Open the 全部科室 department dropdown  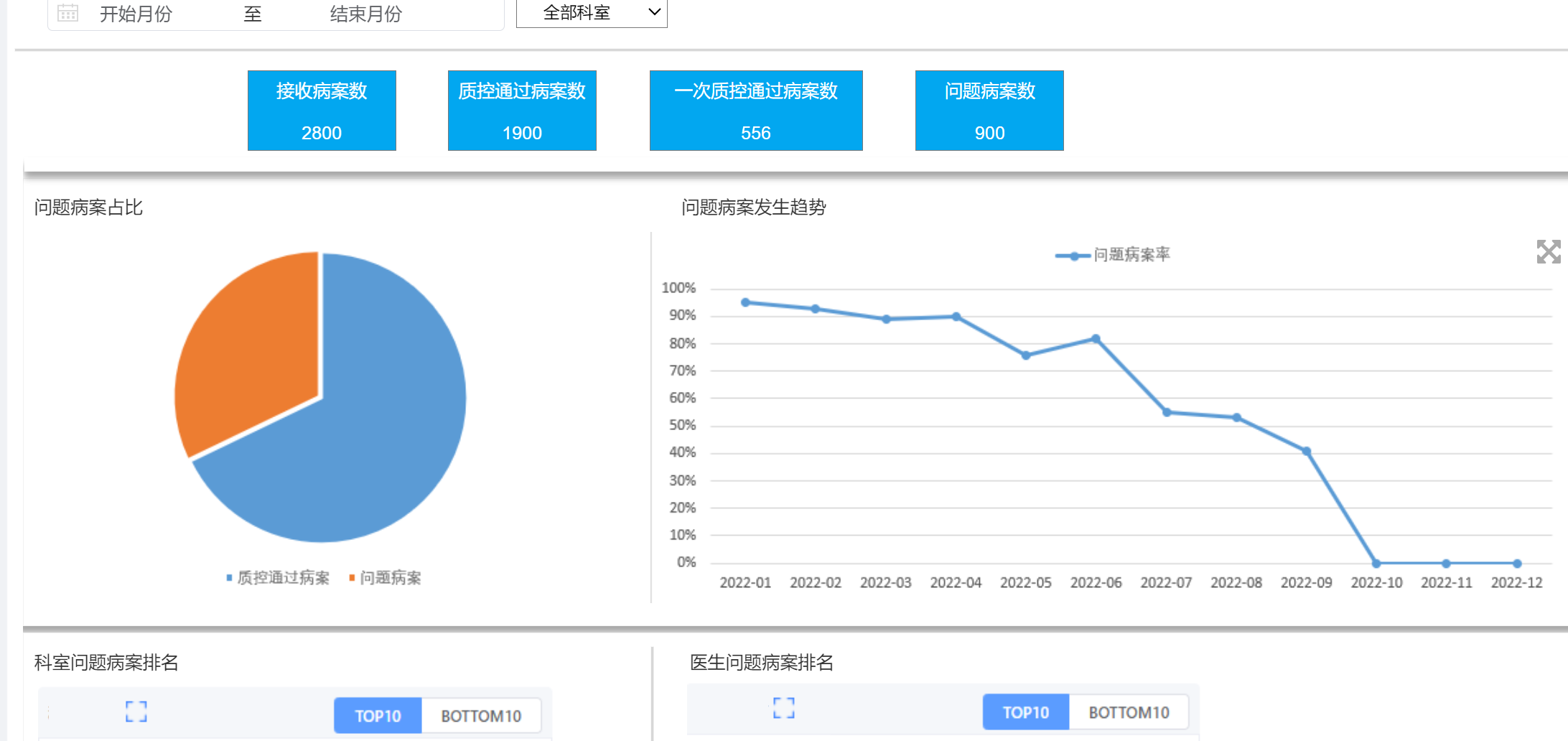point(592,13)
